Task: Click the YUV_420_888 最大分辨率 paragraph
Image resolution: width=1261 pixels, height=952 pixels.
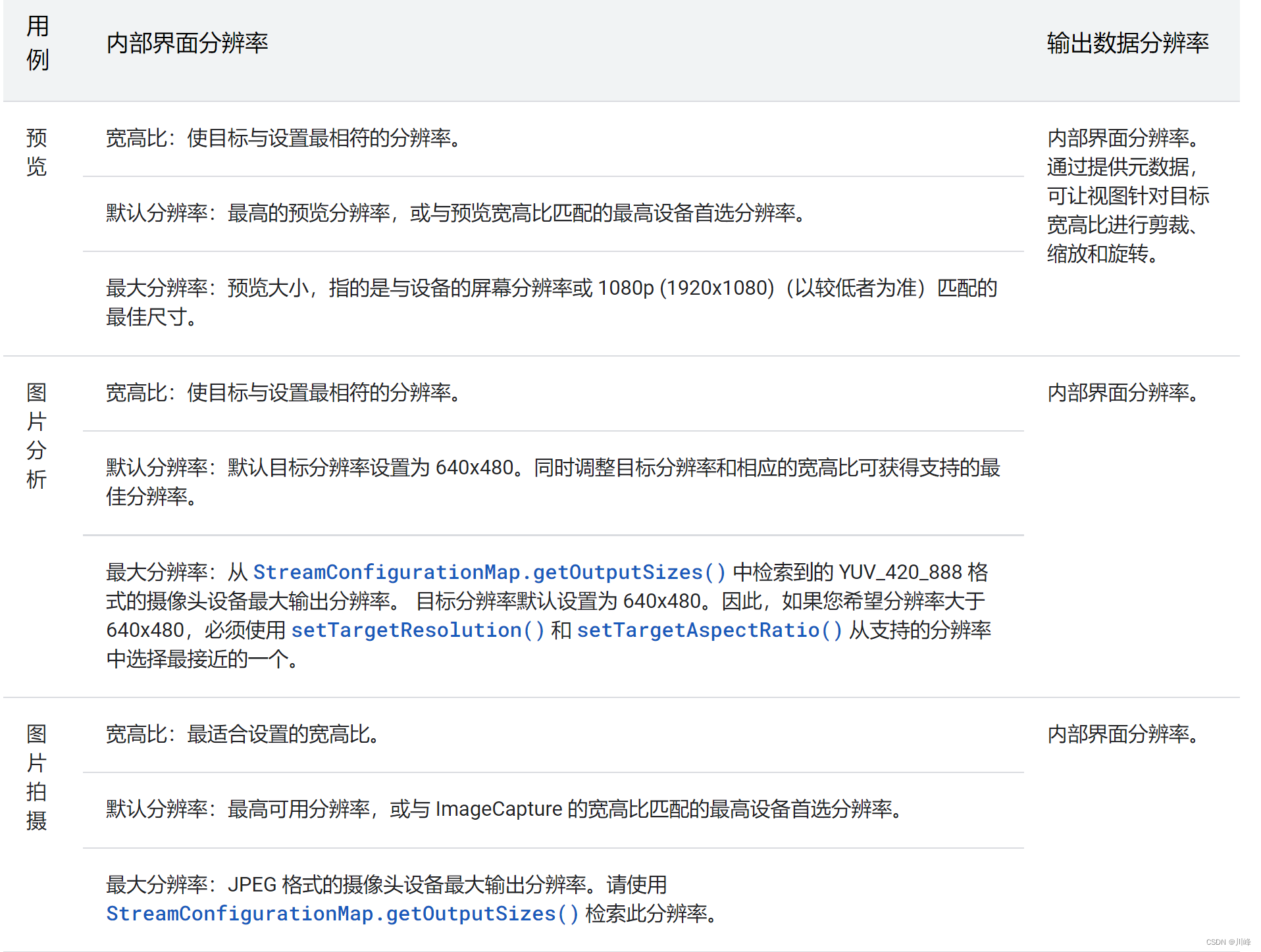Action: point(549,615)
